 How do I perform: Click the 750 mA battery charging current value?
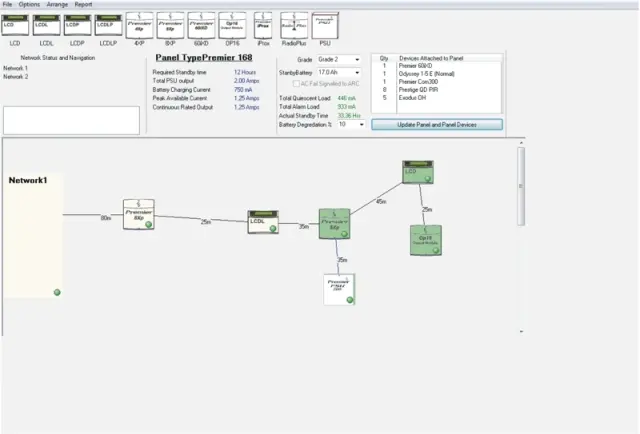click(243, 90)
